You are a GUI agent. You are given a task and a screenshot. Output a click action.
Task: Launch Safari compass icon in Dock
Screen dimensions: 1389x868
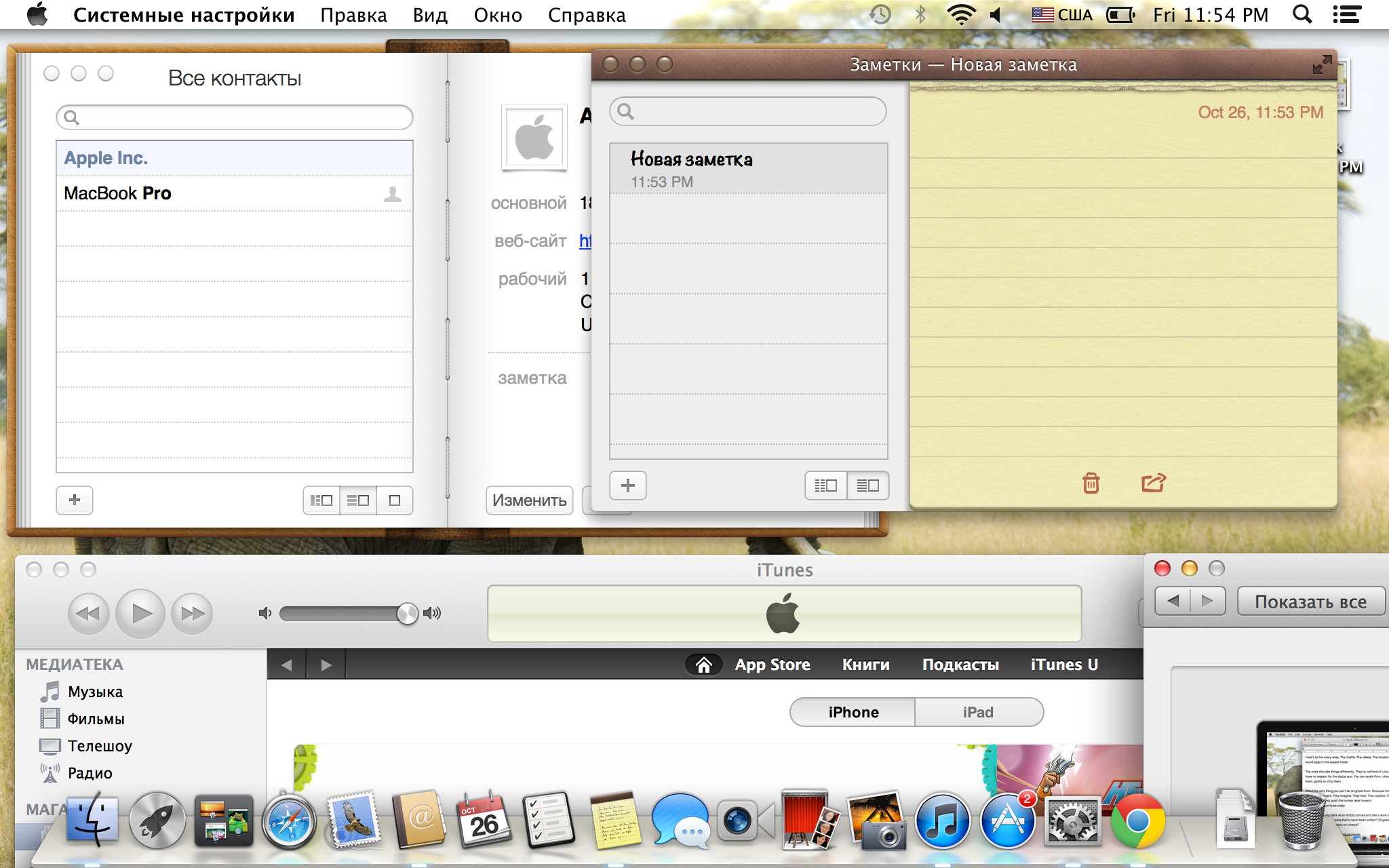coord(289,822)
